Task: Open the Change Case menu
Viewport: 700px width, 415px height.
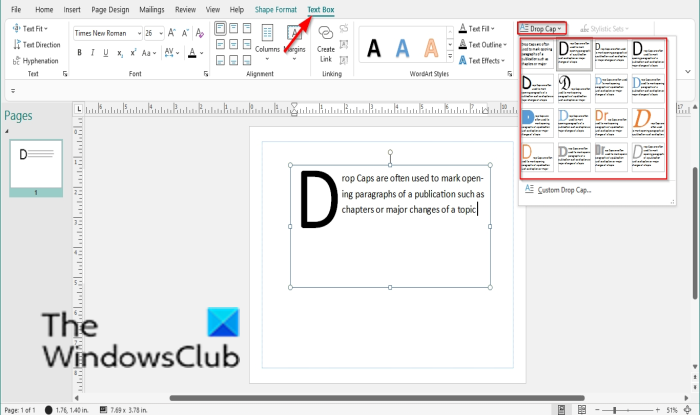Action: (x=149, y=53)
